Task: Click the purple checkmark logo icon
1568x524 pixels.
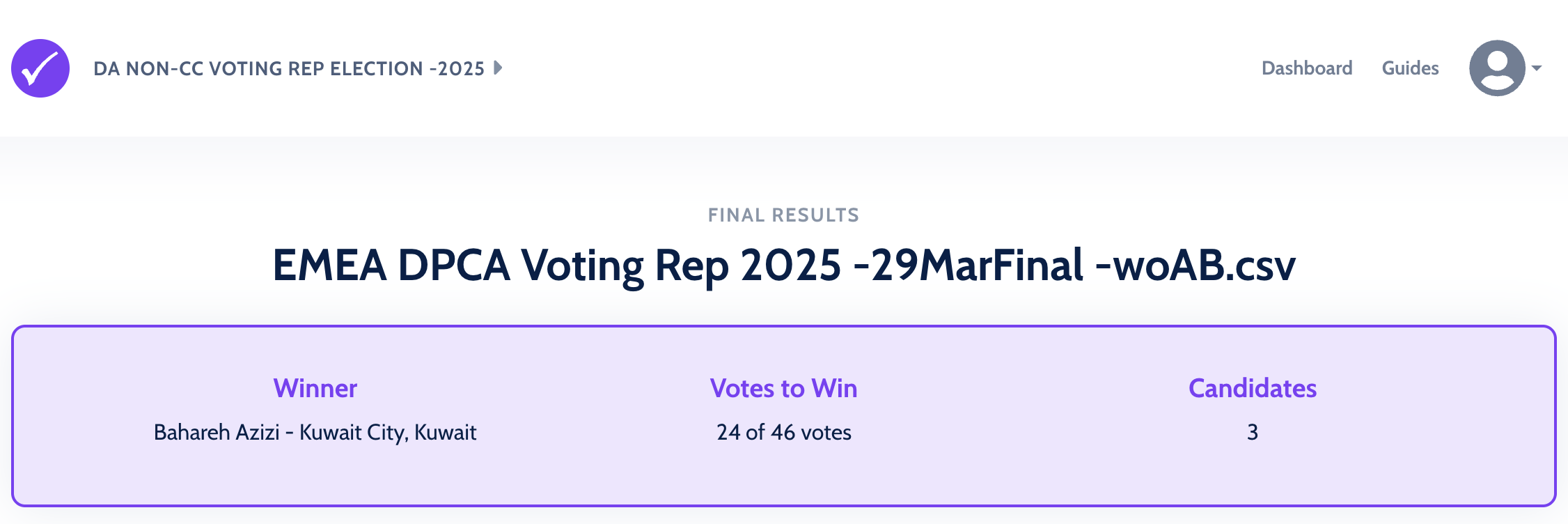Action: pyautogui.click(x=40, y=68)
